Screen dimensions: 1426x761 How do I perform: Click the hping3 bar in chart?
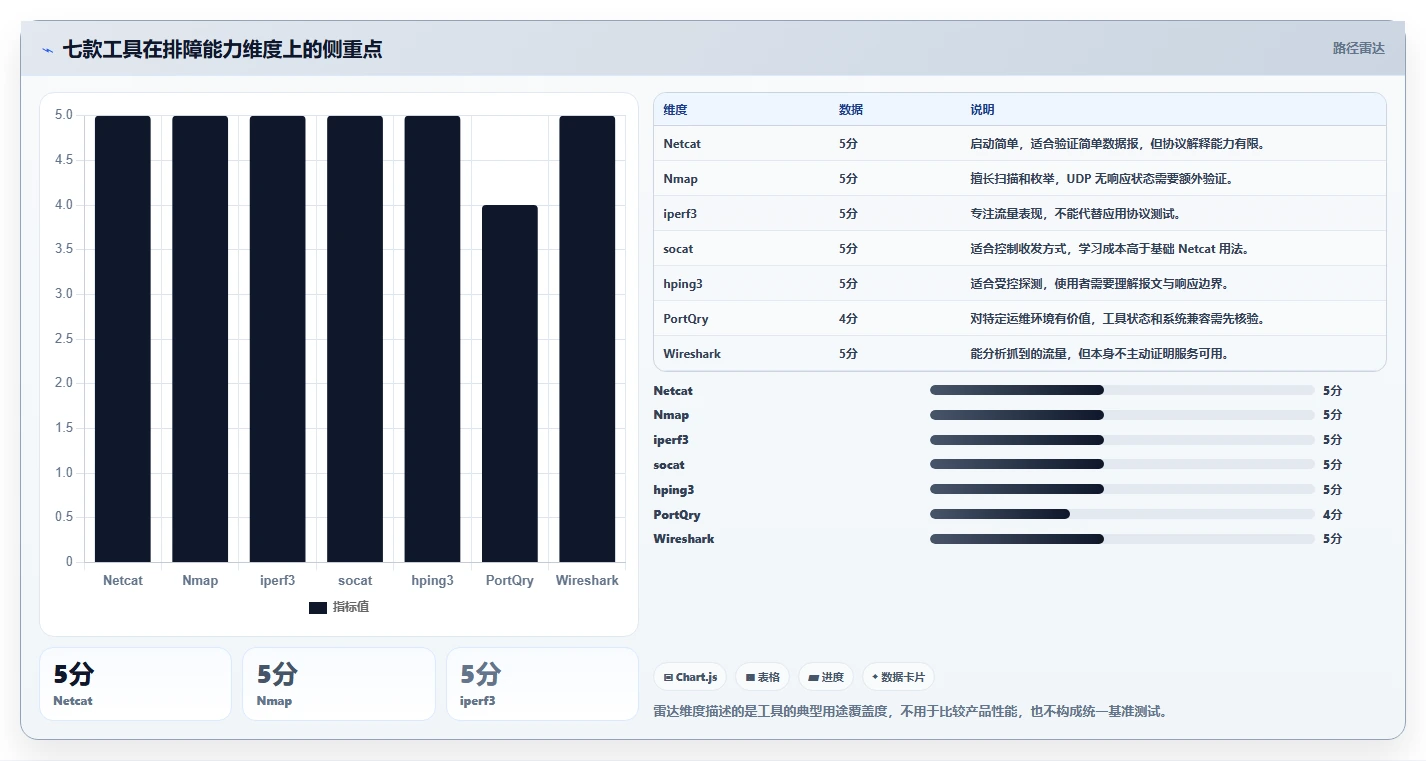tap(432, 339)
